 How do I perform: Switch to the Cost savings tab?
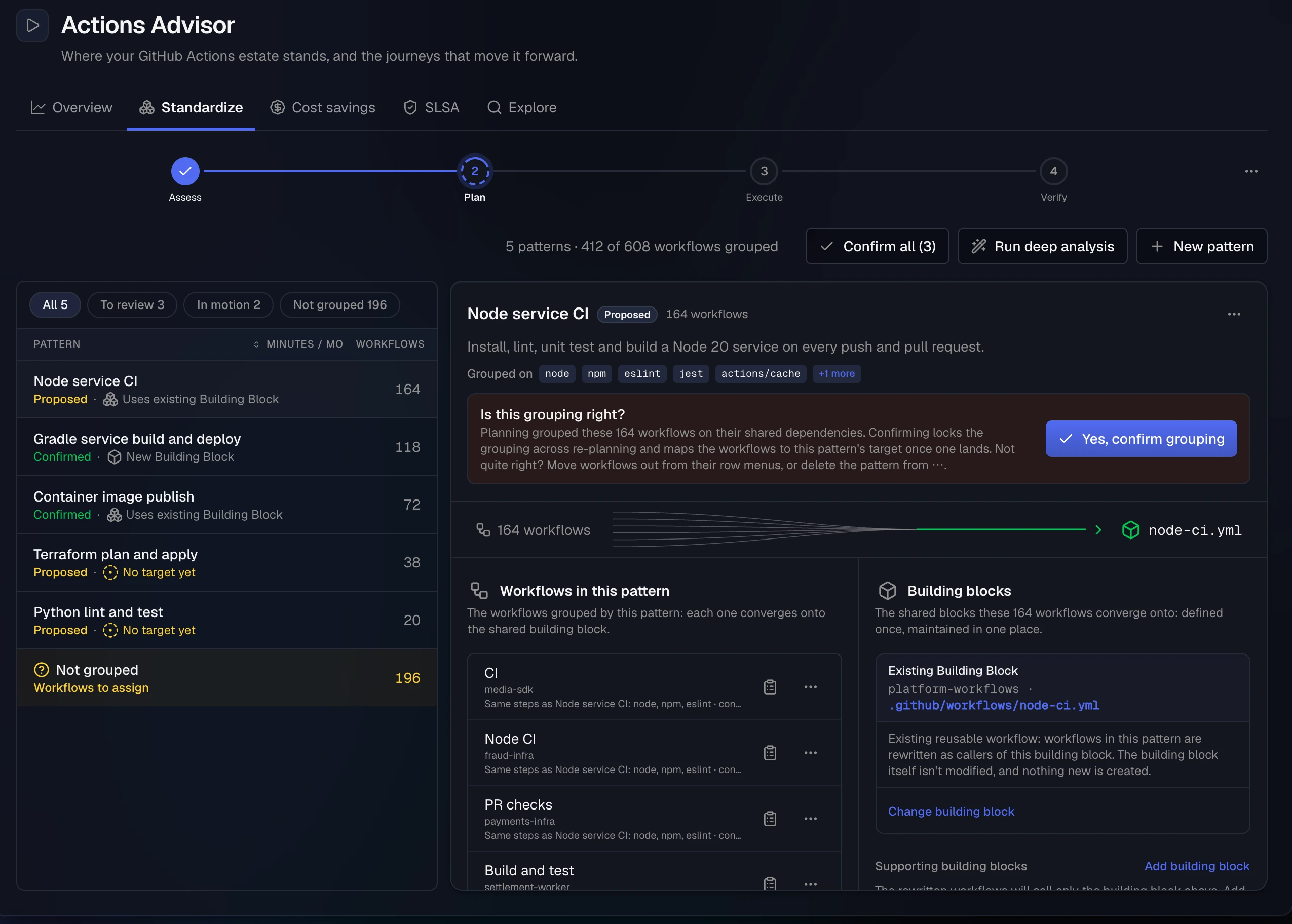[x=323, y=107]
